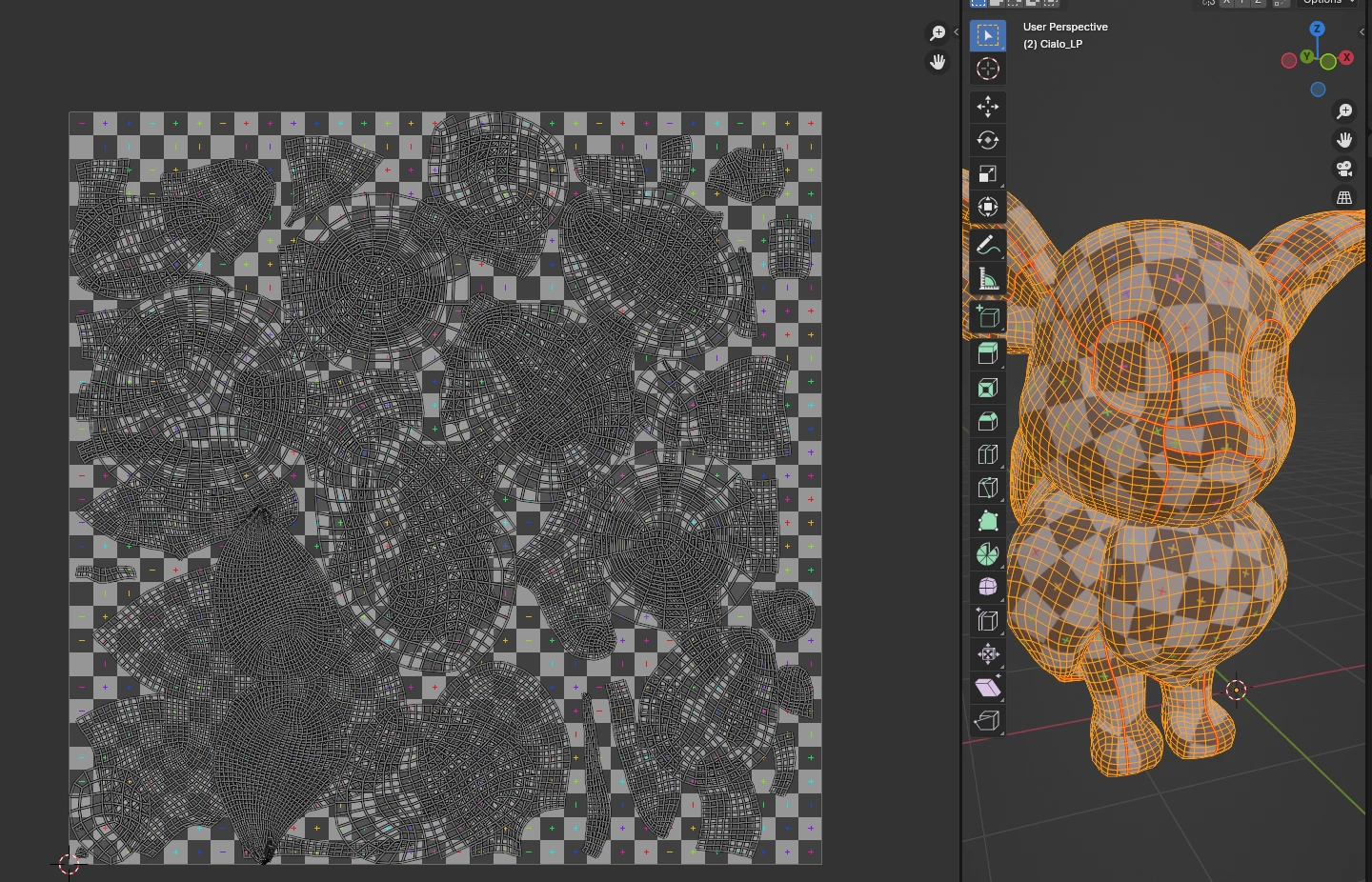Click the 3D viewport zoom magnifier
Viewport: 1372px width, 882px height.
coord(1344,111)
